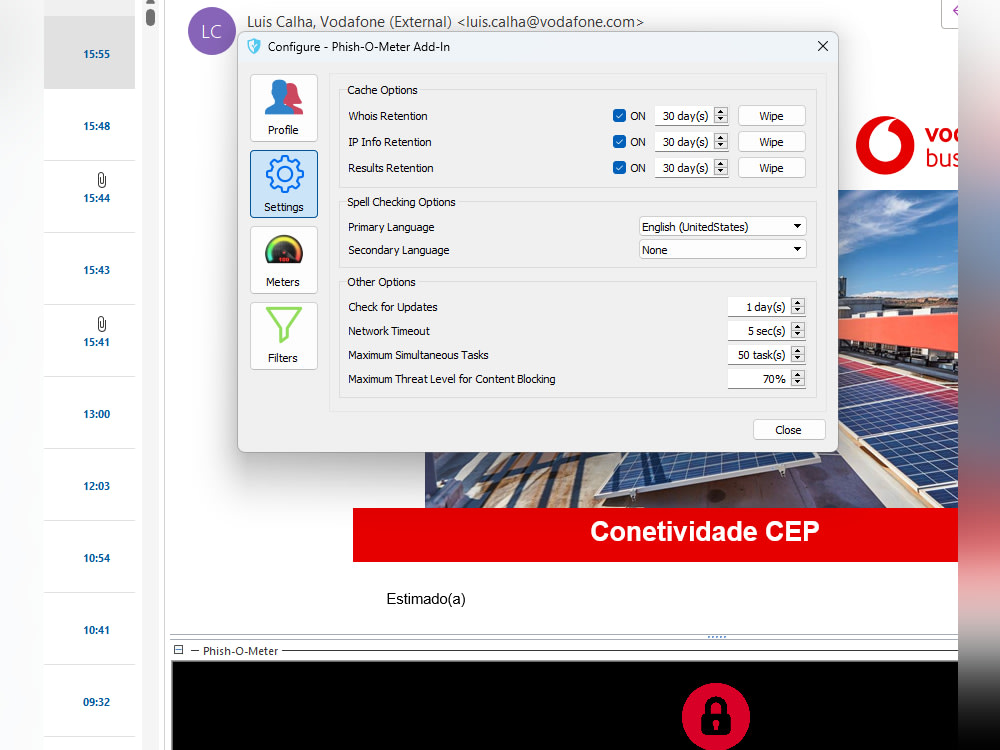Toggle IP Info Retention off
Image resolution: width=1000 pixels, height=750 pixels.
[x=620, y=141]
